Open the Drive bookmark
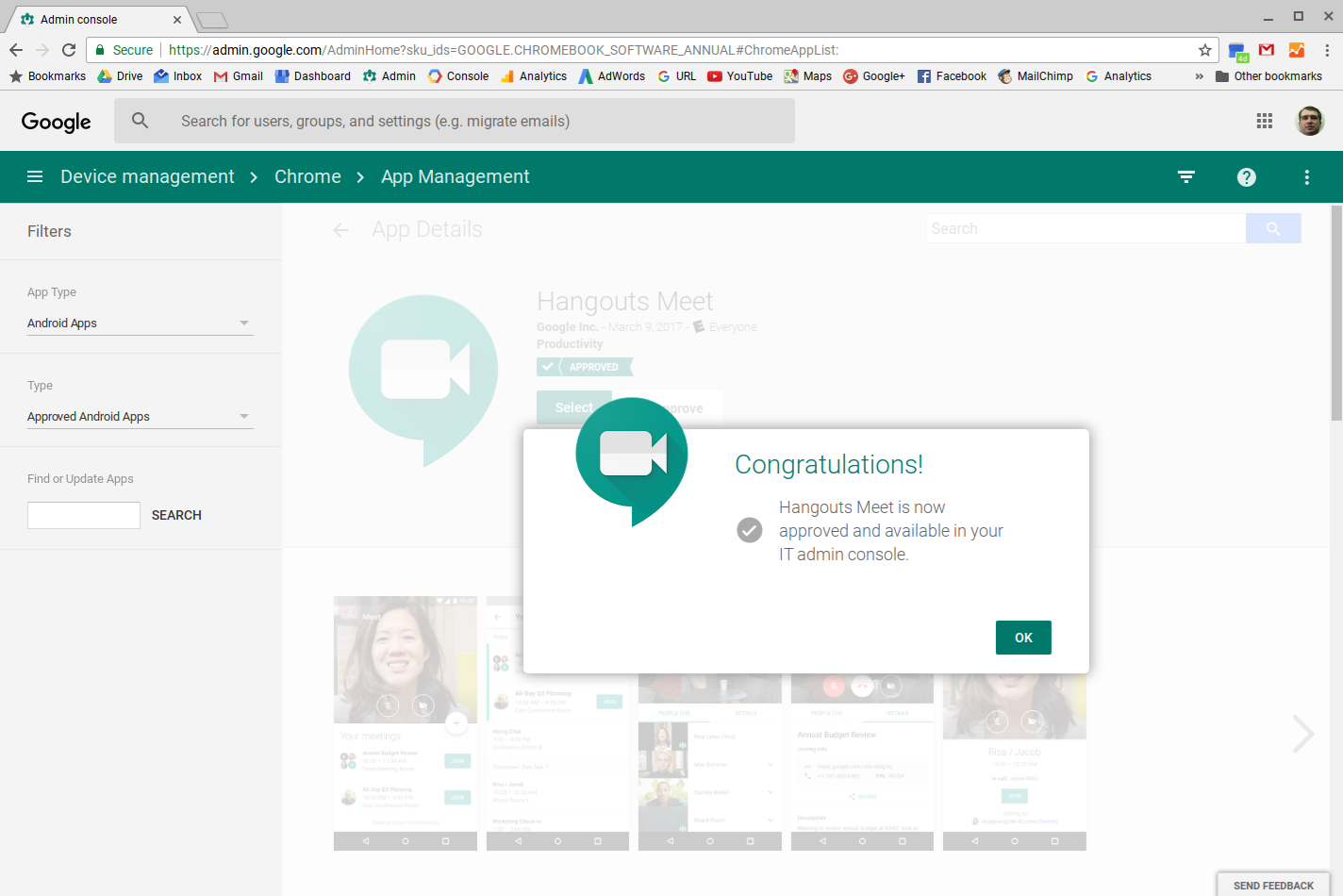This screenshot has width=1343, height=896. pyautogui.click(x=120, y=76)
